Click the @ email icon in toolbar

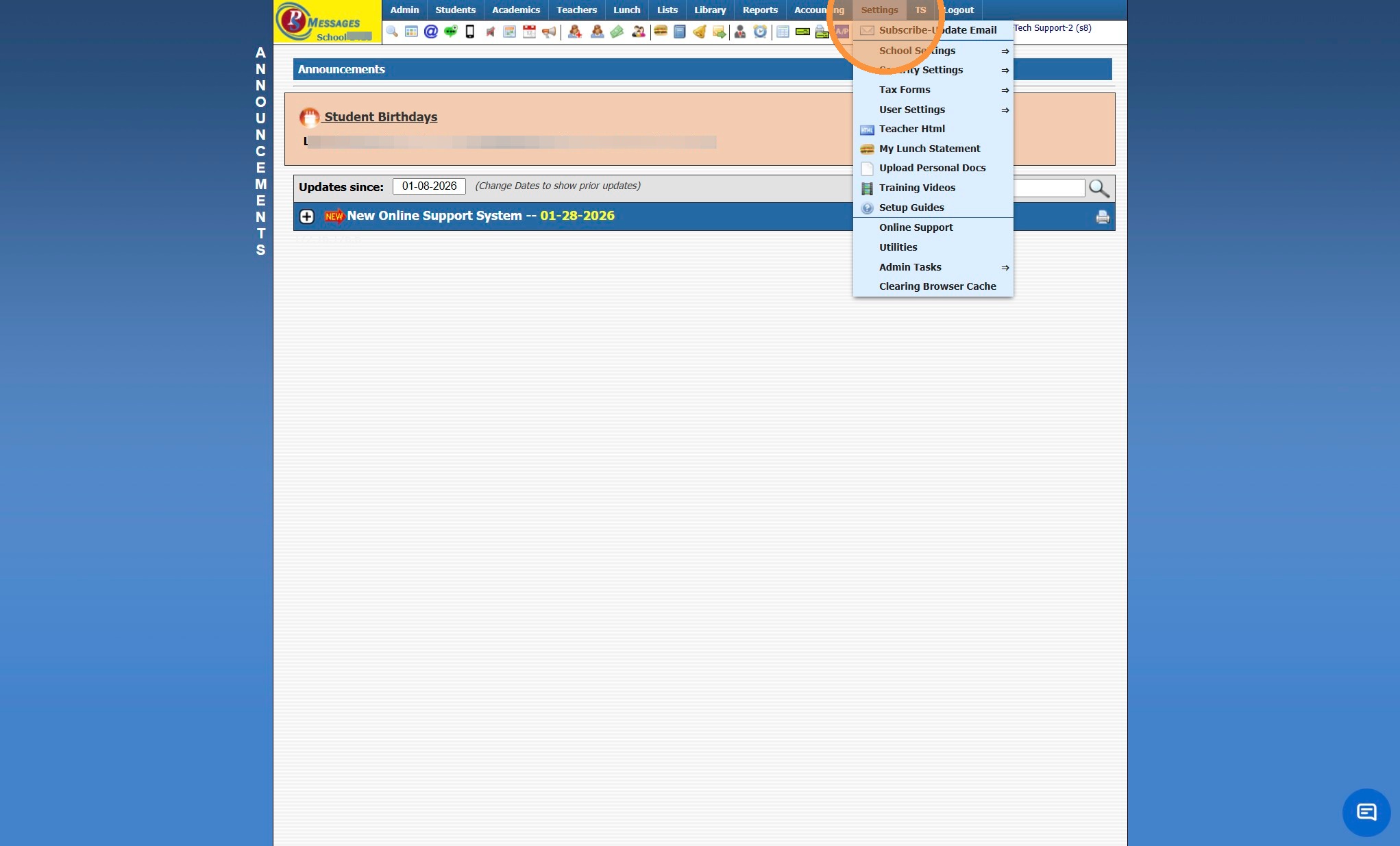pos(430,32)
